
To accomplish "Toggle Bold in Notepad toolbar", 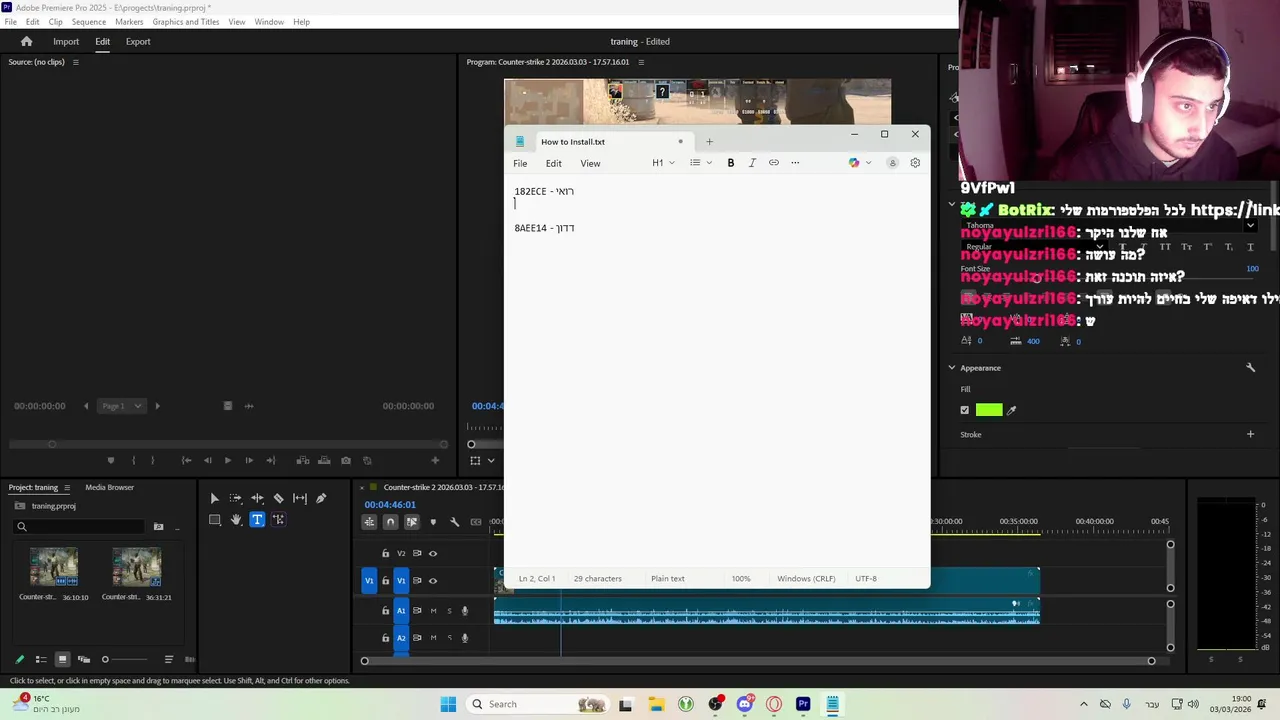I will pyautogui.click(x=731, y=163).
